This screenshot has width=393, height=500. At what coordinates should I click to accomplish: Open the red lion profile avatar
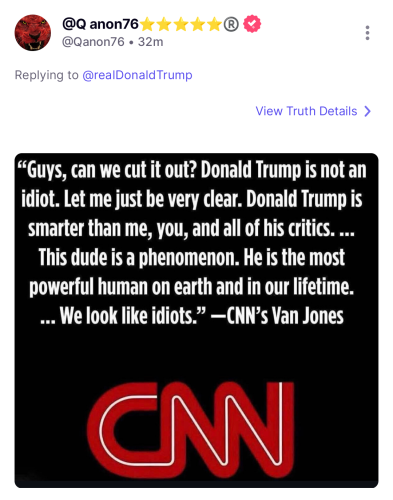pyautogui.click(x=32, y=32)
